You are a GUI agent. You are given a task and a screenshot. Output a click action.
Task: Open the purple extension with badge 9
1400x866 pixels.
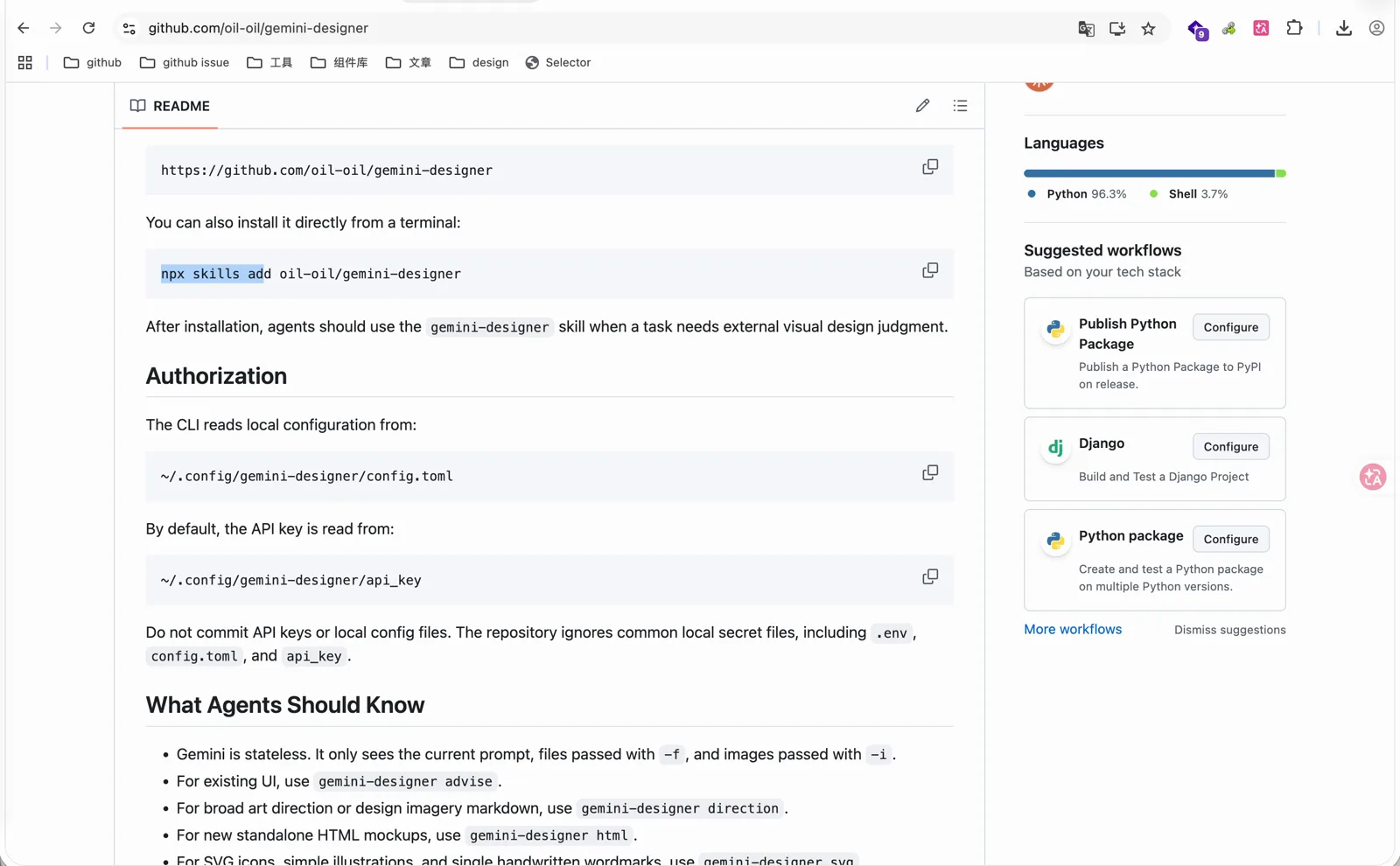(x=1197, y=30)
